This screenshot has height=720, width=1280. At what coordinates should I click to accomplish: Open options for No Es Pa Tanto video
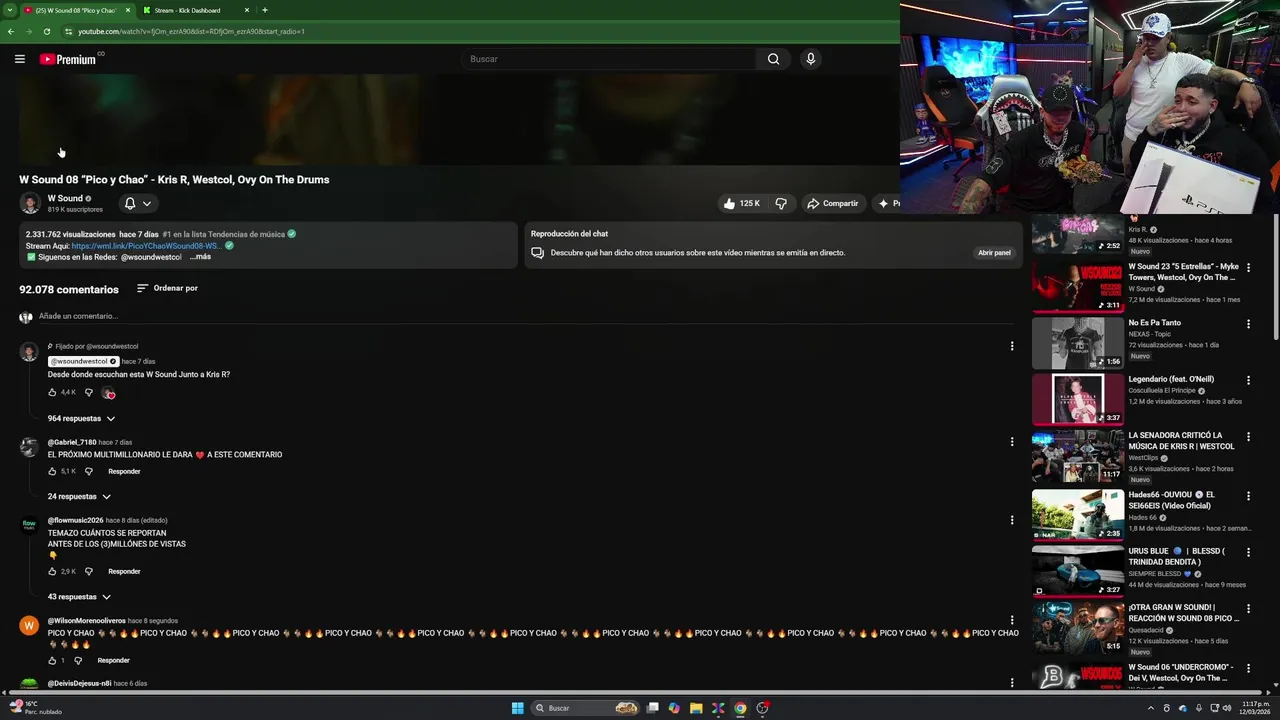point(1248,323)
